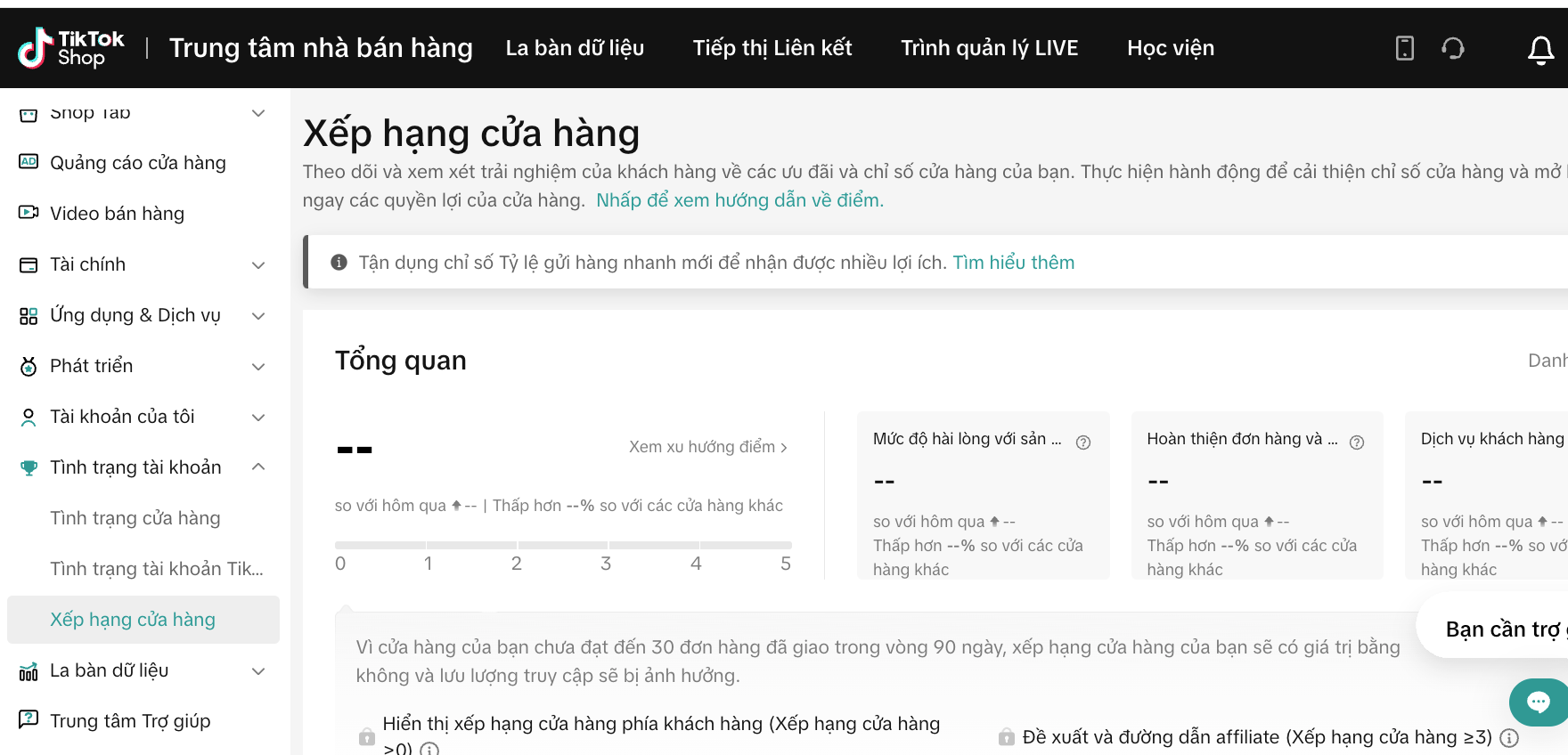Open the mobile app download icon
Screen dimensions: 1568x755
tap(1404, 48)
